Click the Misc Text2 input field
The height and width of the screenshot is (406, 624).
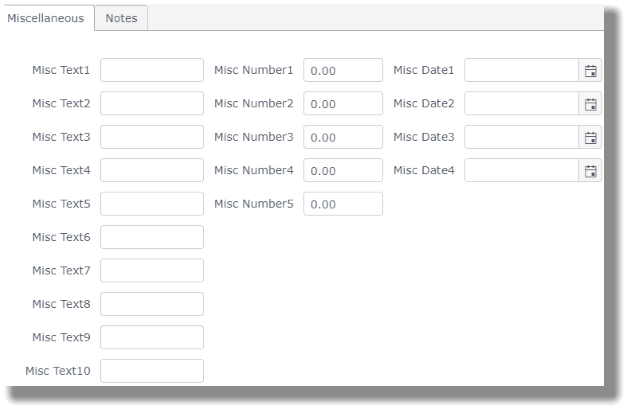(152, 103)
